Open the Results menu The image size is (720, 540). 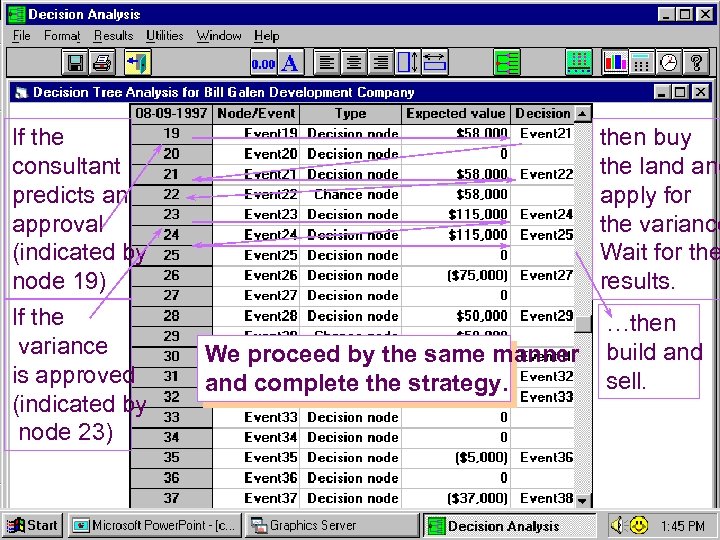click(113, 36)
